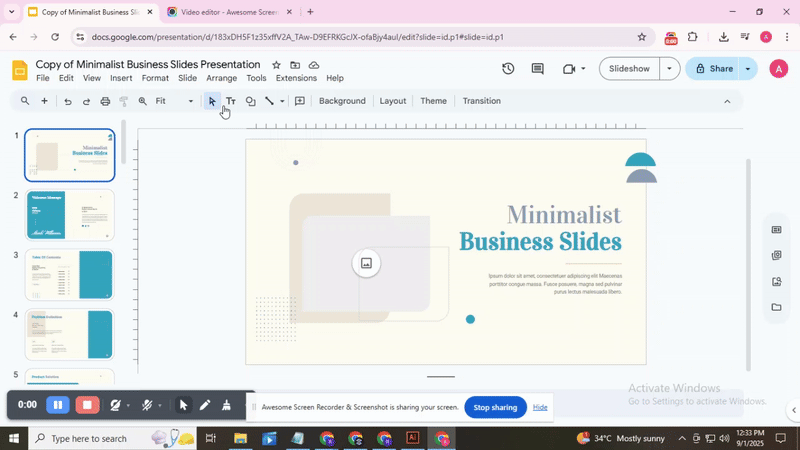Click the Print icon in toolbar
This screenshot has width=800, height=450.
point(105,101)
